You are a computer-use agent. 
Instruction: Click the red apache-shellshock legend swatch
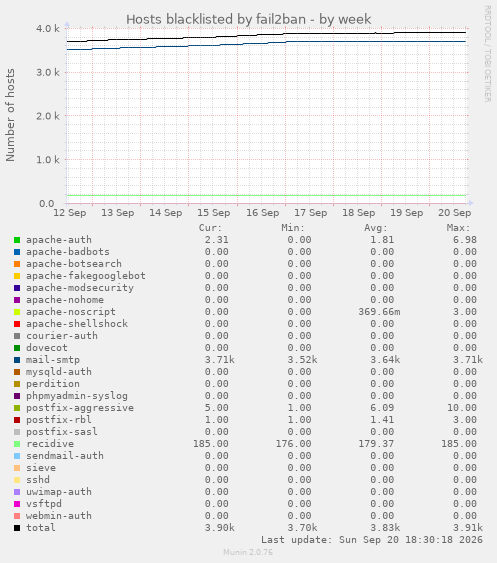[x=17, y=324]
